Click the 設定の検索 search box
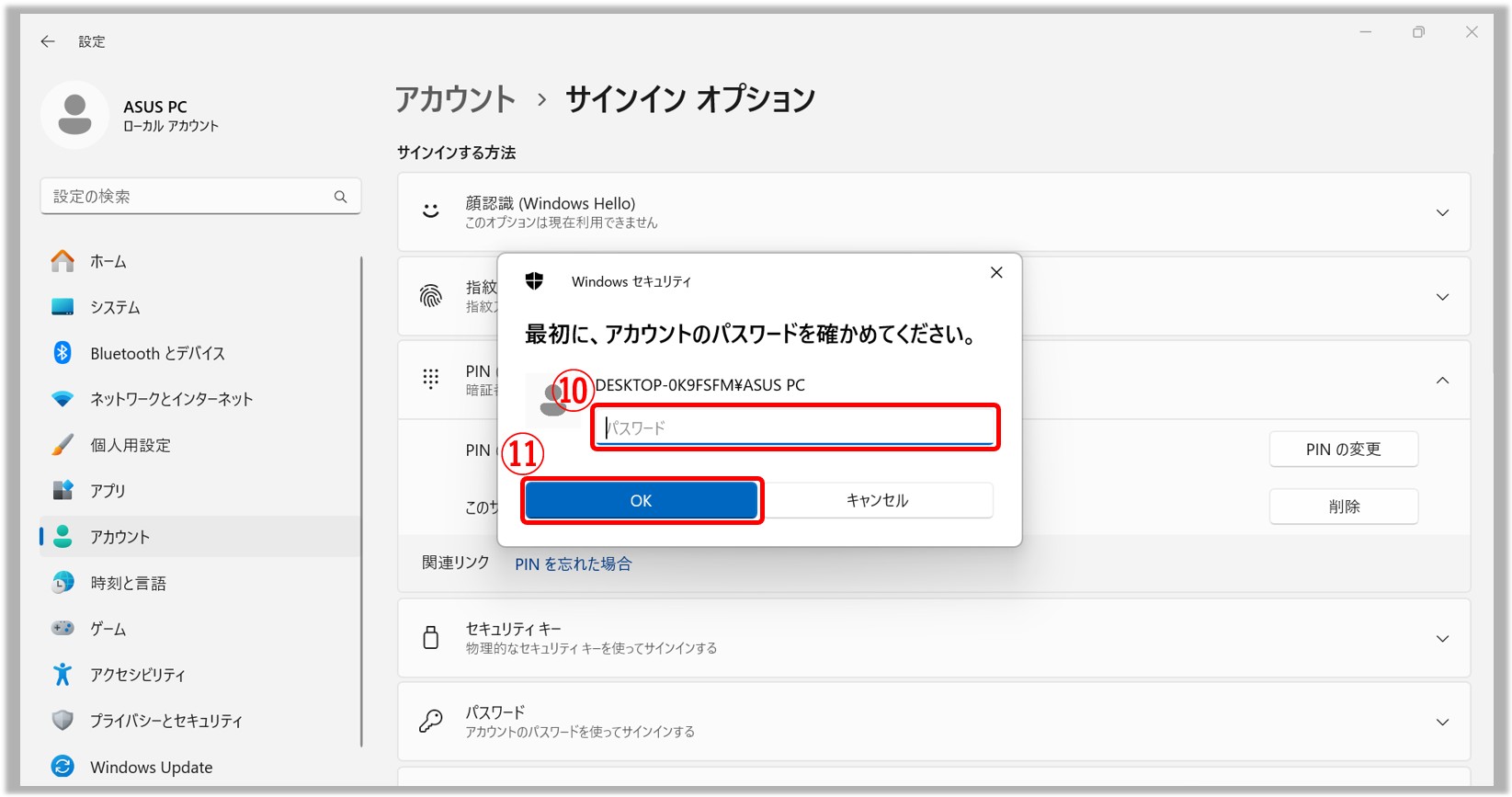Screen dimensions: 1512x797 [200, 197]
